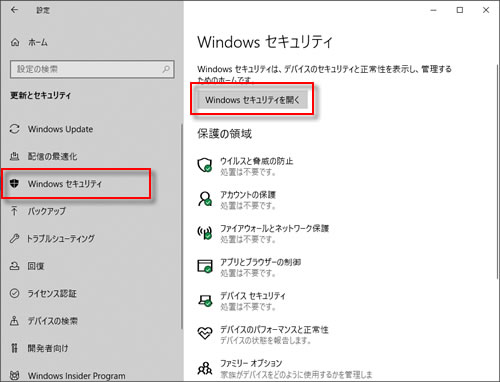Image resolution: width=500 pixels, height=382 pixels.
Task: Open アプリとブラウザーの制御 link
Action: pyautogui.click(x=260, y=262)
